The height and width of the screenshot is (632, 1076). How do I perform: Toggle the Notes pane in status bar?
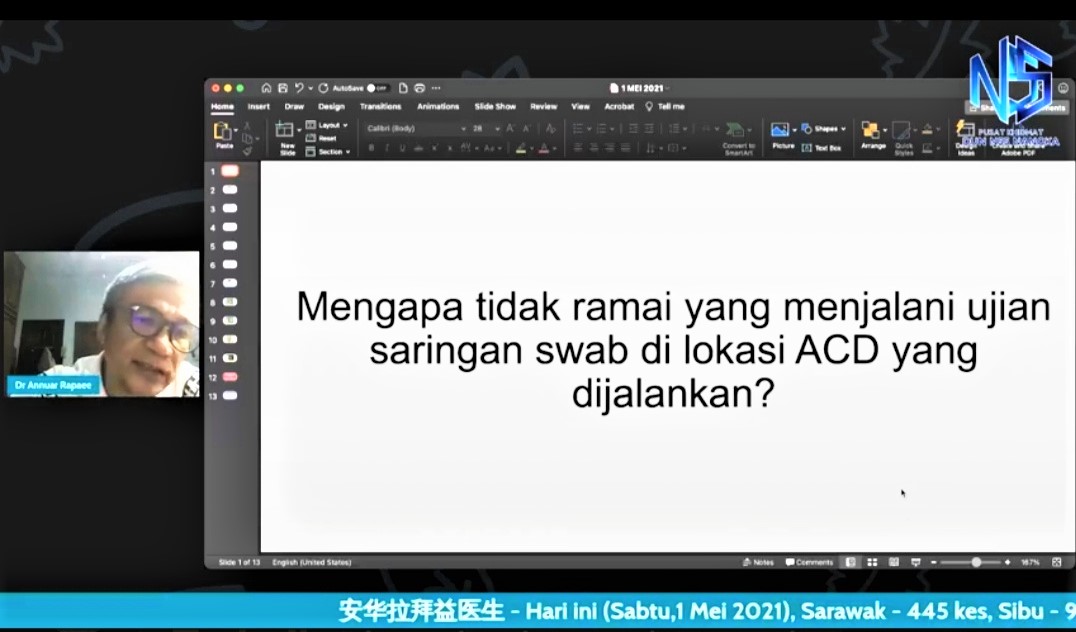coord(759,562)
